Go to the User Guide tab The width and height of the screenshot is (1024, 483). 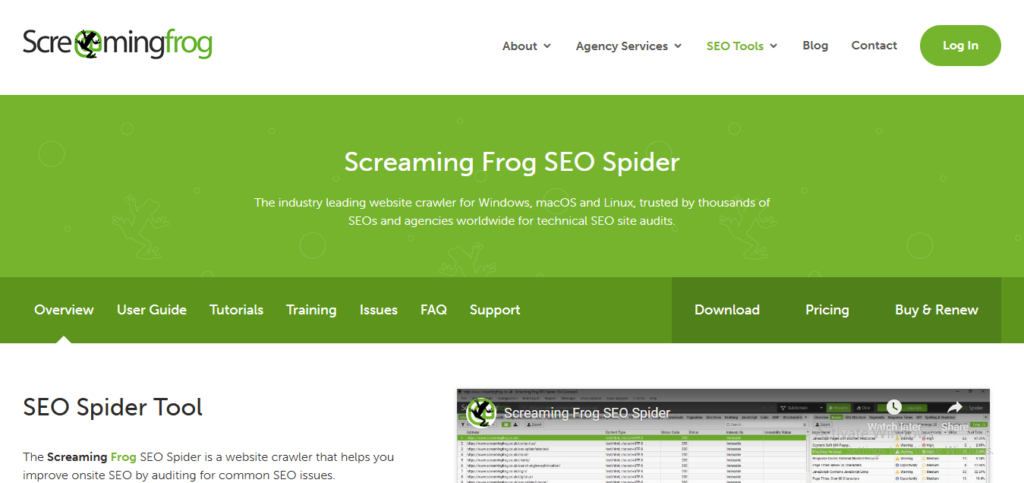point(152,310)
